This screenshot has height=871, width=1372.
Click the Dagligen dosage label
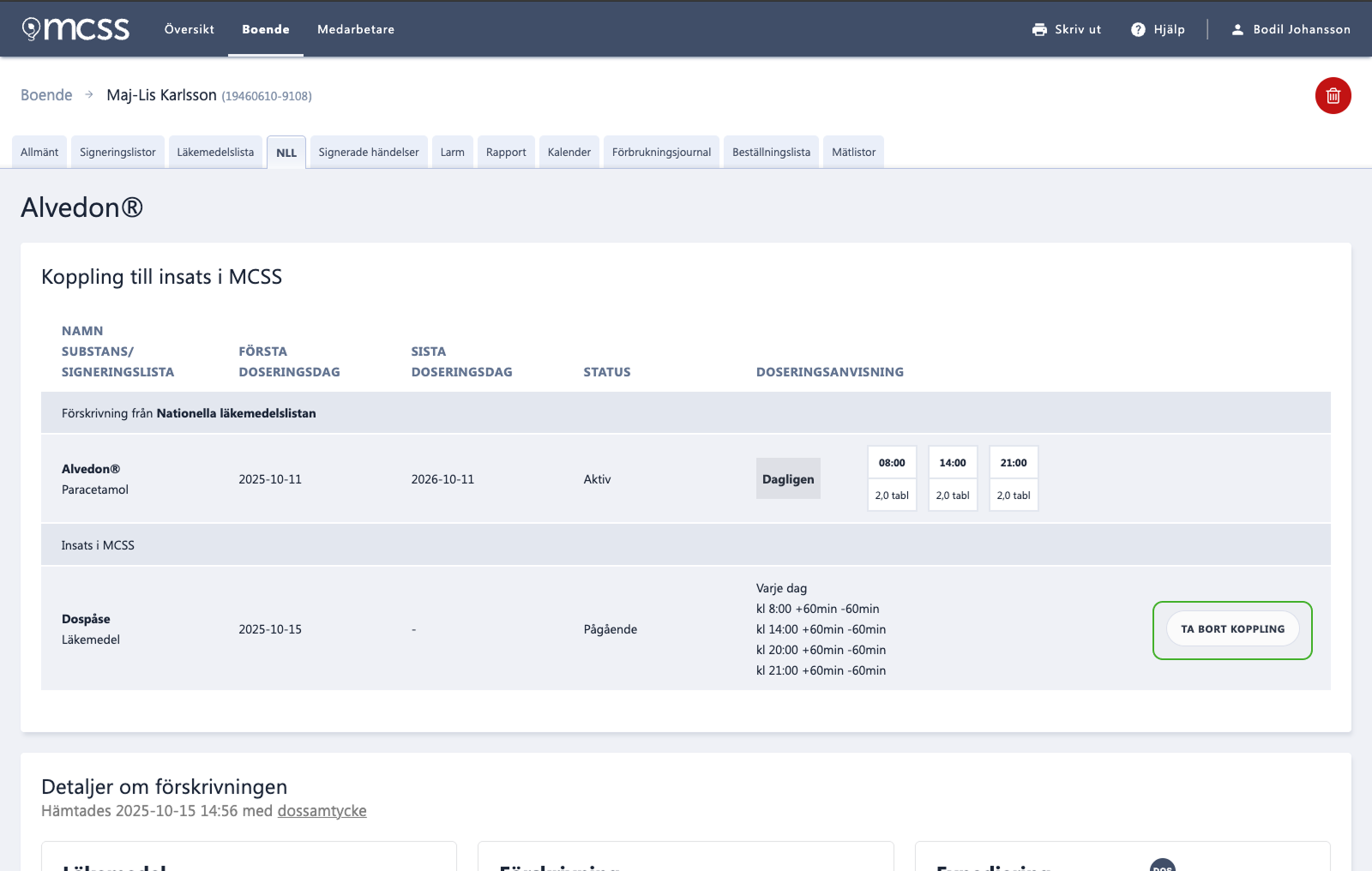(x=788, y=478)
